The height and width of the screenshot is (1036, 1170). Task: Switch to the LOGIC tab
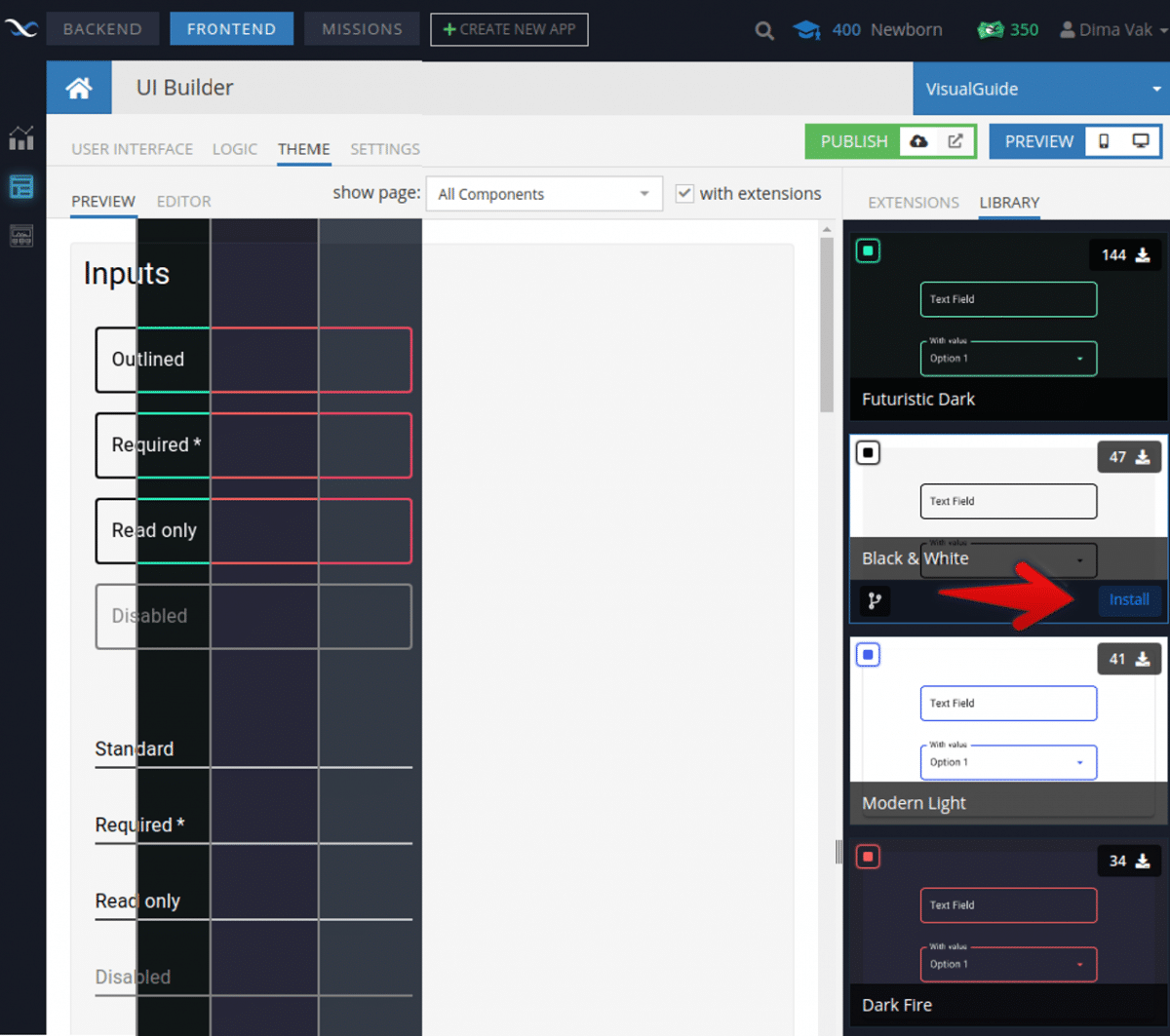(234, 149)
